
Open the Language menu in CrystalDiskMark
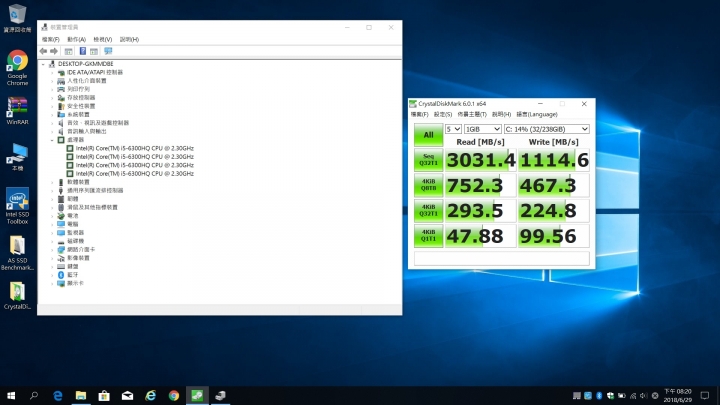coord(537,114)
